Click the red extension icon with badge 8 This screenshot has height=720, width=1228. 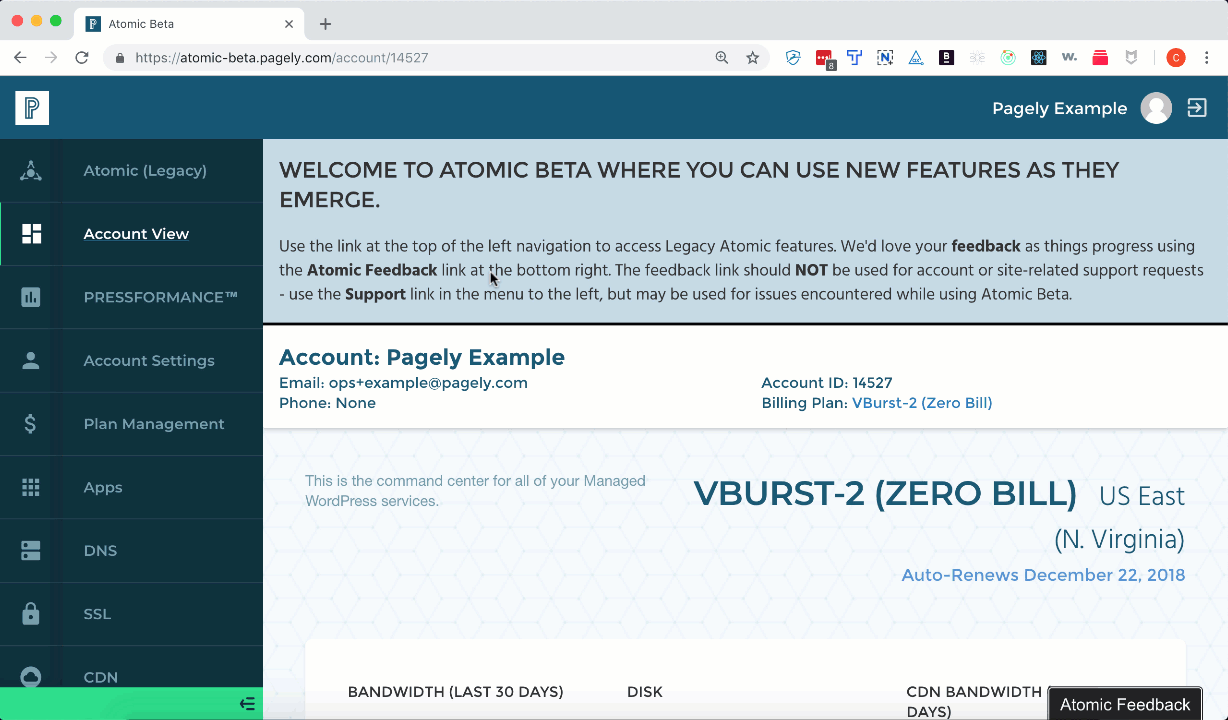tap(824, 59)
